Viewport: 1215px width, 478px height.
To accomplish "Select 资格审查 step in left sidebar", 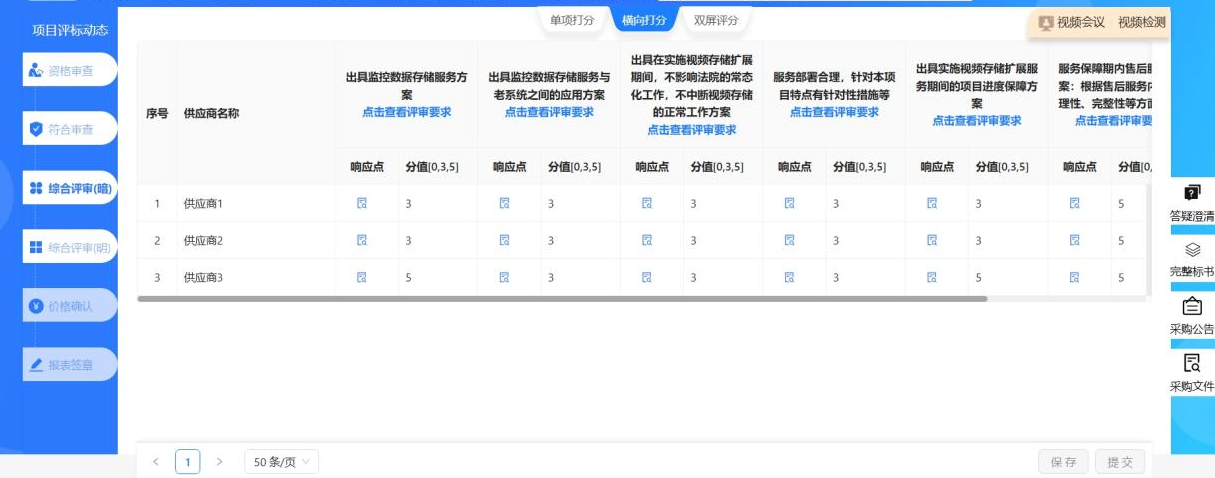I will click(x=70, y=70).
